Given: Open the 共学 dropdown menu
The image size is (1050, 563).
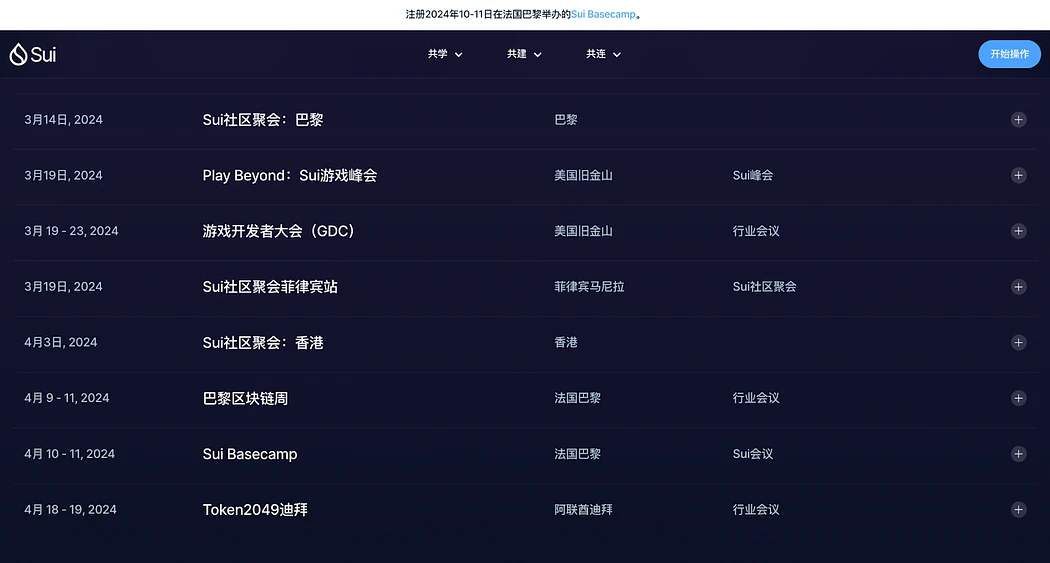Looking at the screenshot, I should coord(445,54).
